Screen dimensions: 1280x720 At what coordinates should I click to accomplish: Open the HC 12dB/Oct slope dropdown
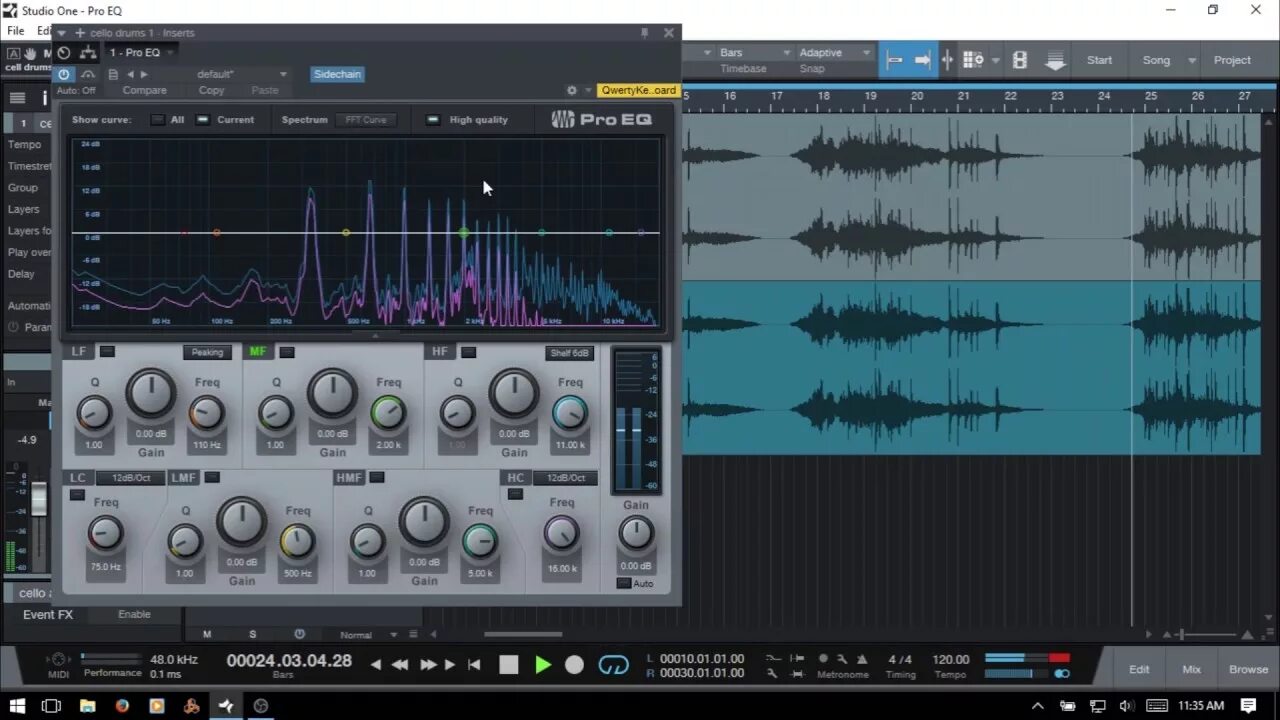(565, 478)
